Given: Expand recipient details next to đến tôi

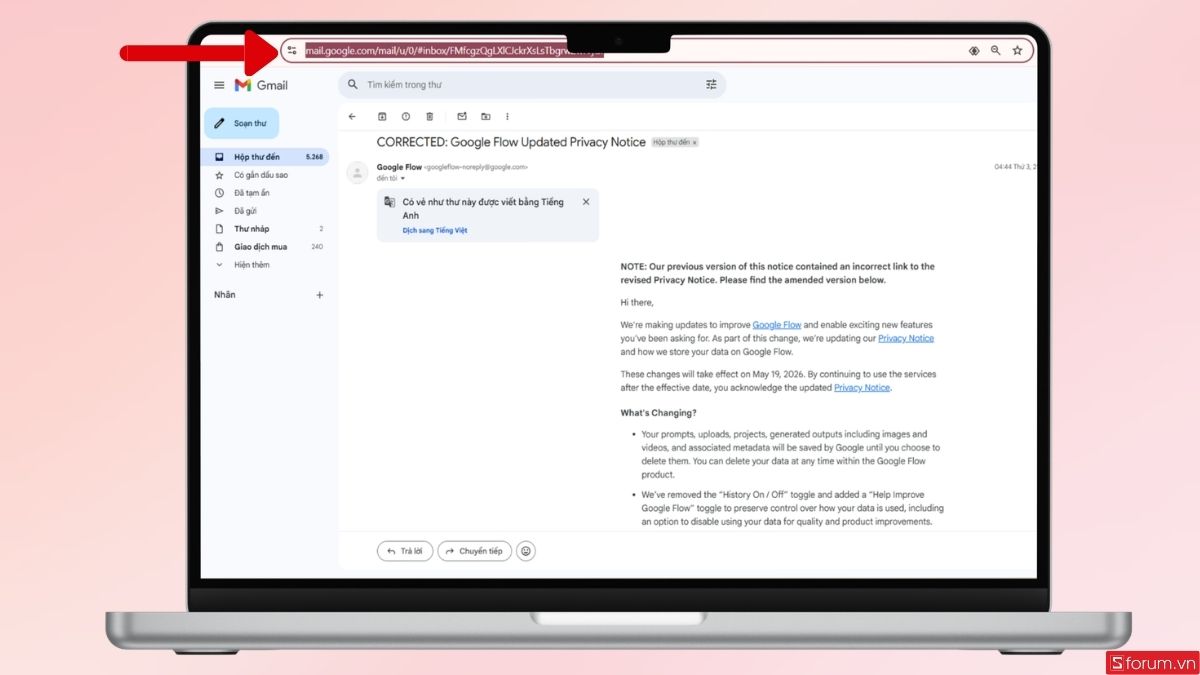Looking at the screenshot, I should click(x=403, y=178).
